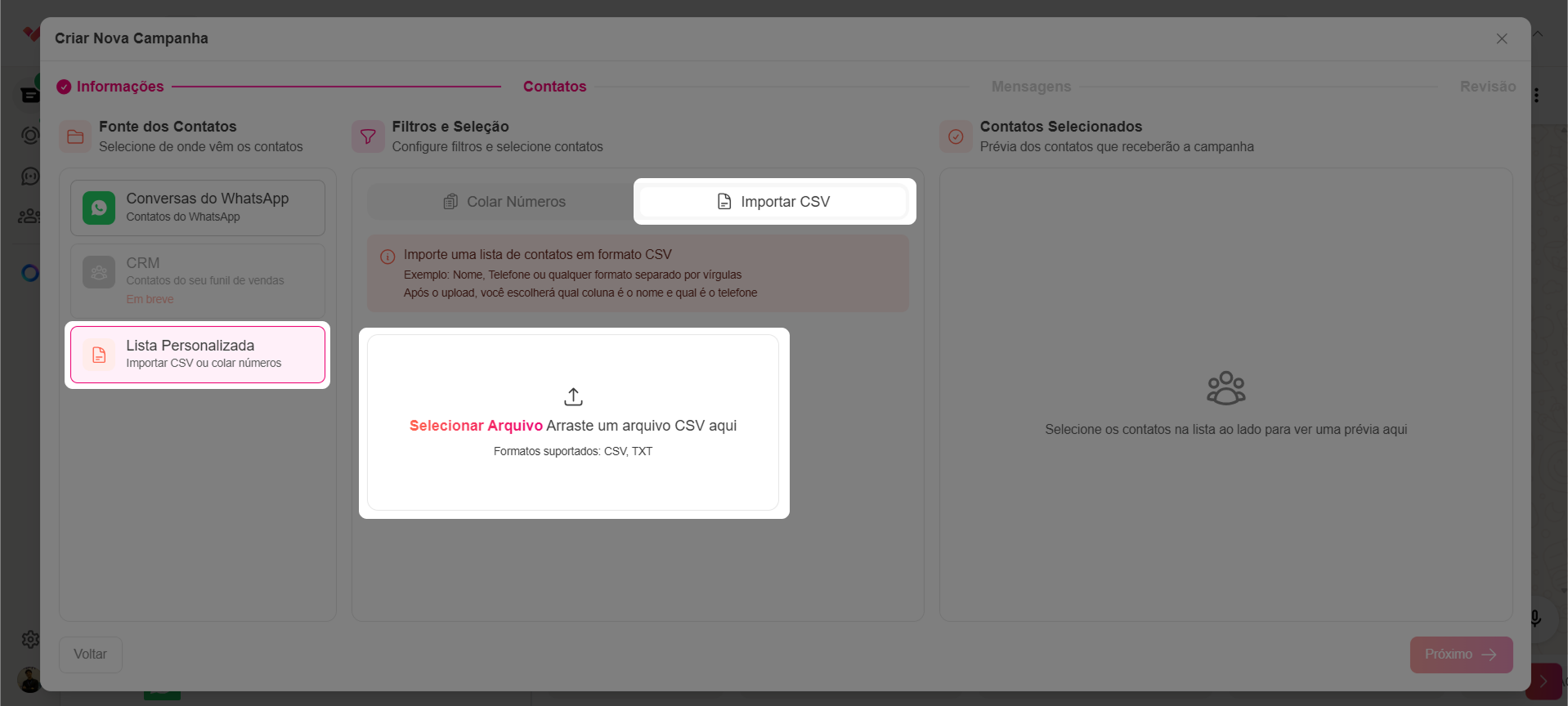The width and height of the screenshot is (1568, 706).
Task: Click Selecionar Arquivo link
Action: point(476,426)
